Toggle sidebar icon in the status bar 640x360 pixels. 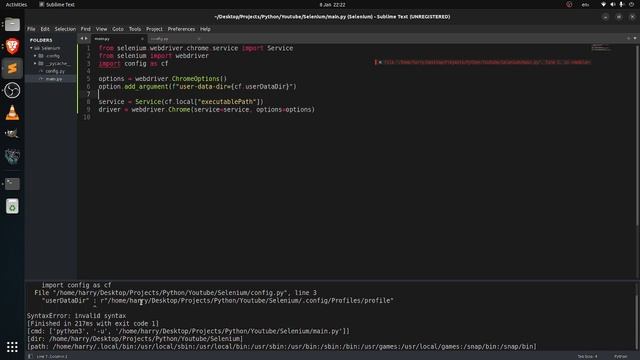click(x=31, y=356)
